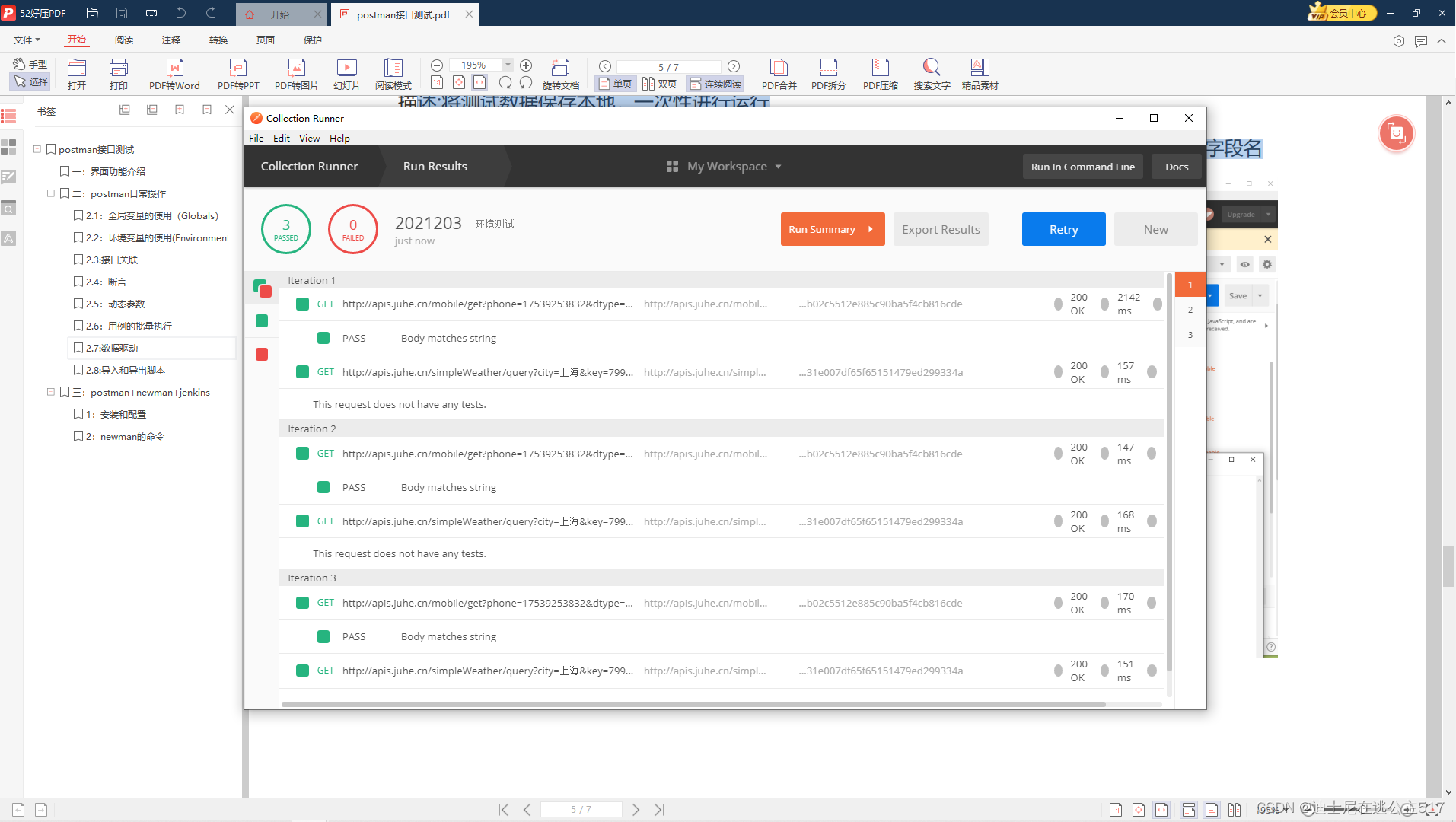
Task: Toggle 连续阅读 continuous reading
Action: pos(715,84)
